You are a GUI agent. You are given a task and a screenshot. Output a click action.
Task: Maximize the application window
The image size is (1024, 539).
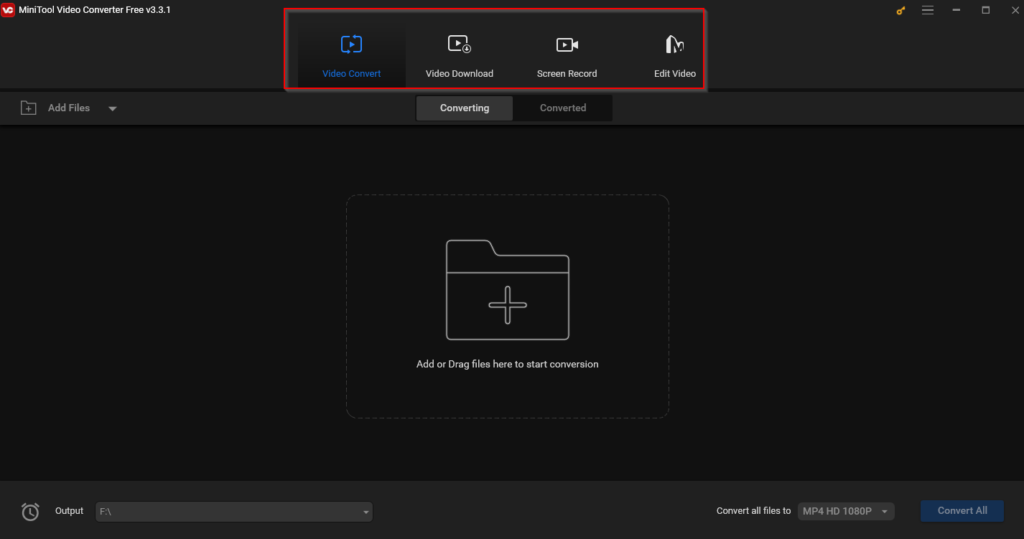pyautogui.click(x=985, y=10)
